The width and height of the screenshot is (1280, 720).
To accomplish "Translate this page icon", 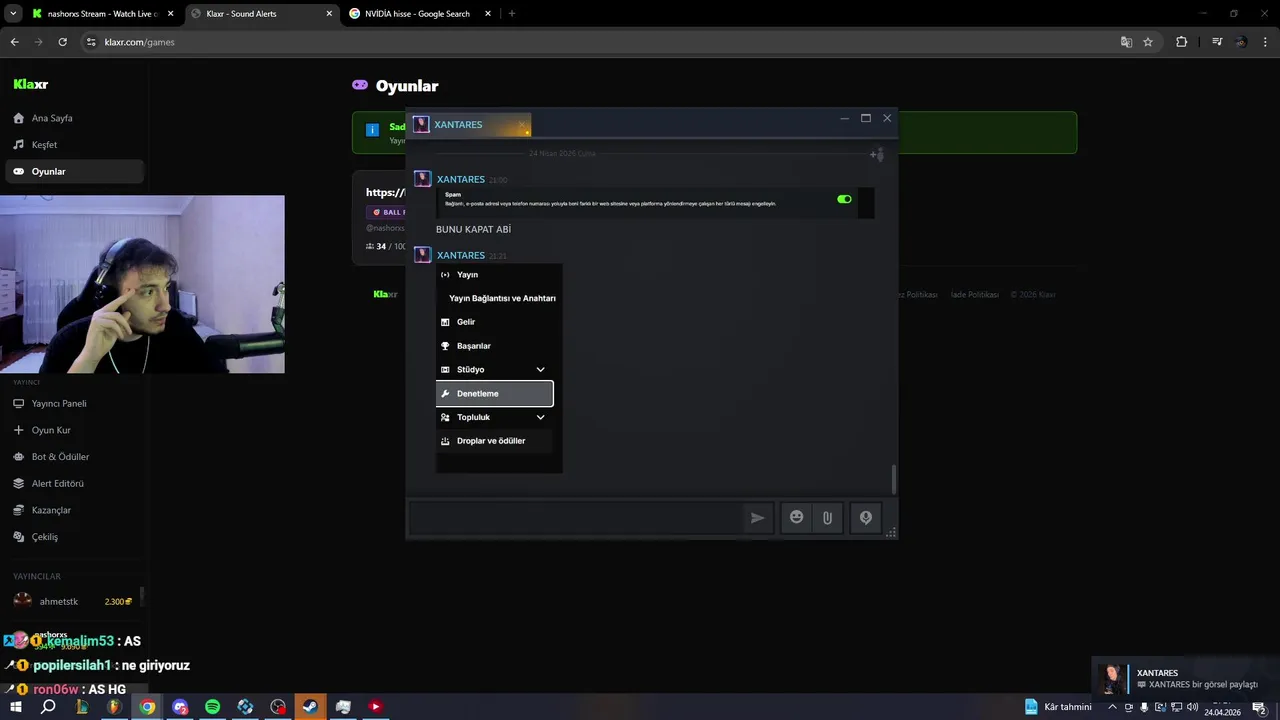I will (x=1126, y=42).
